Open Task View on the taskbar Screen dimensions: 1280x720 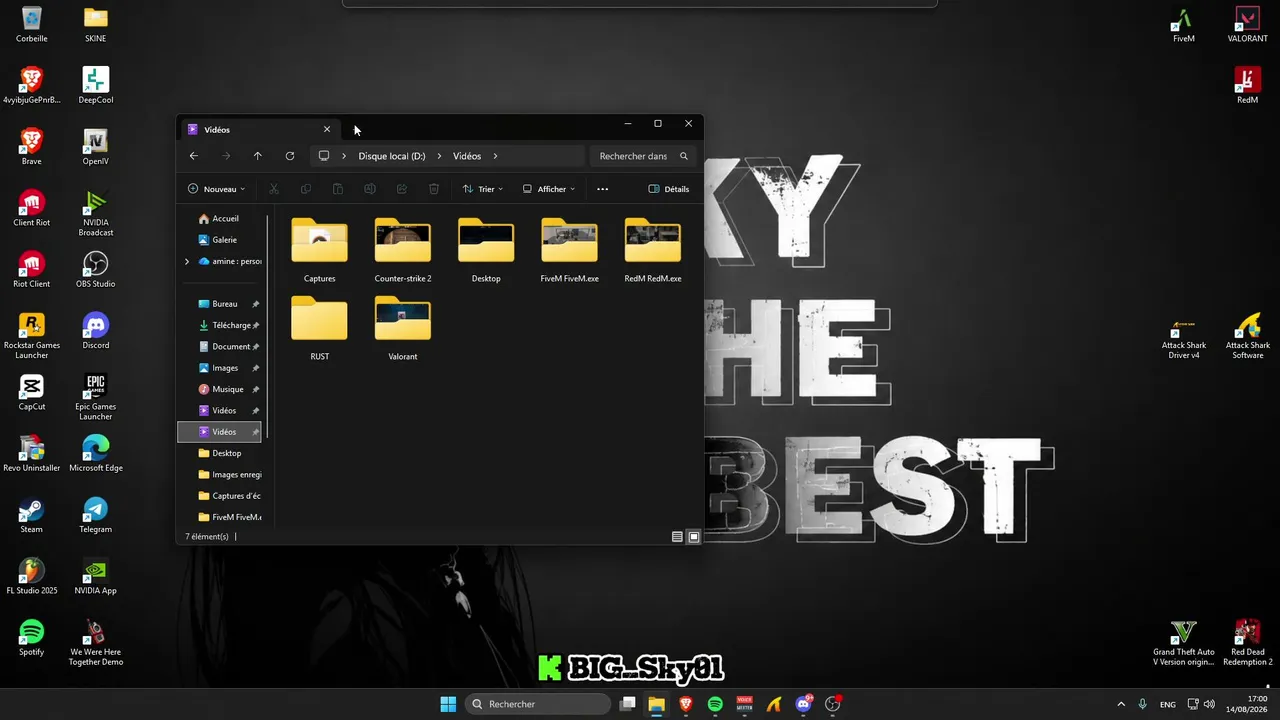click(627, 704)
